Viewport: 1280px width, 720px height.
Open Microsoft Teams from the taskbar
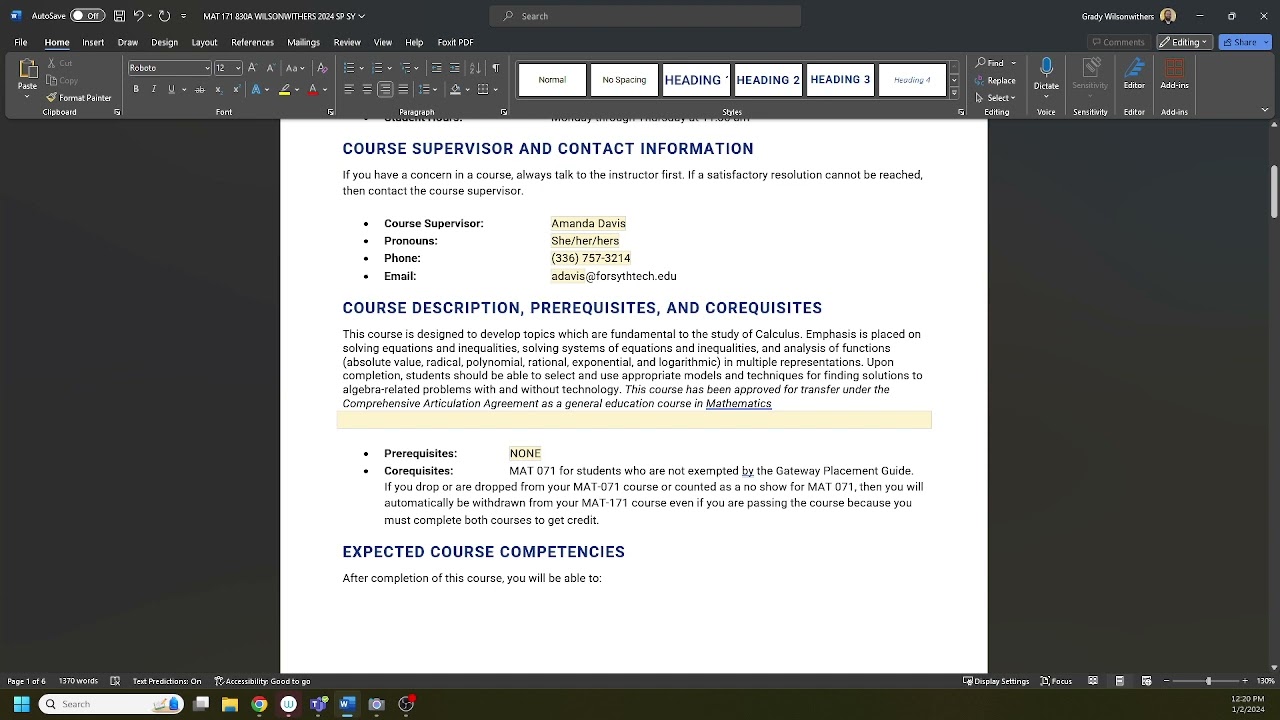pos(318,704)
